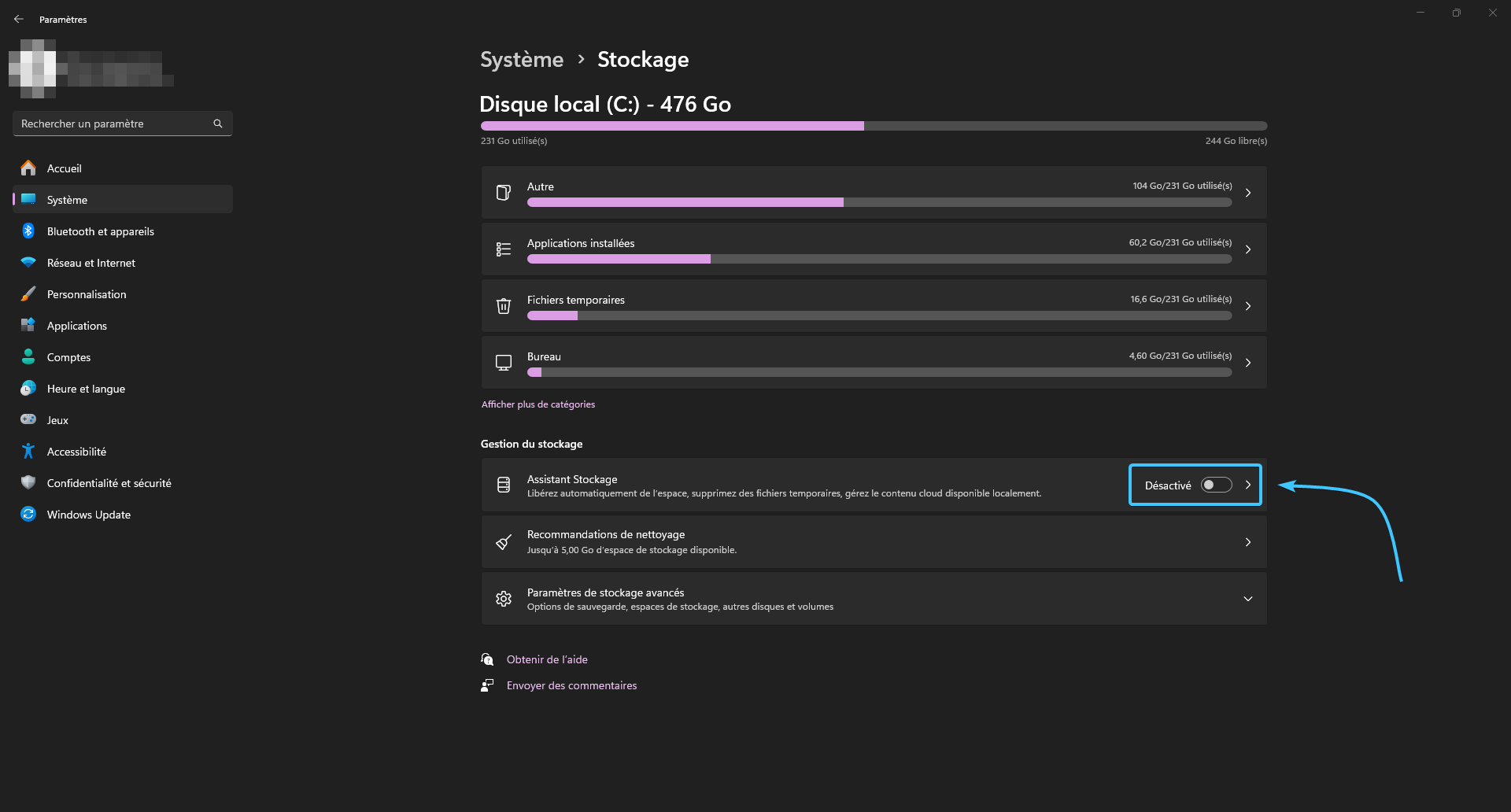Click the Confidentialité et sécurité shield icon
This screenshot has height=812, width=1511.
(x=28, y=482)
